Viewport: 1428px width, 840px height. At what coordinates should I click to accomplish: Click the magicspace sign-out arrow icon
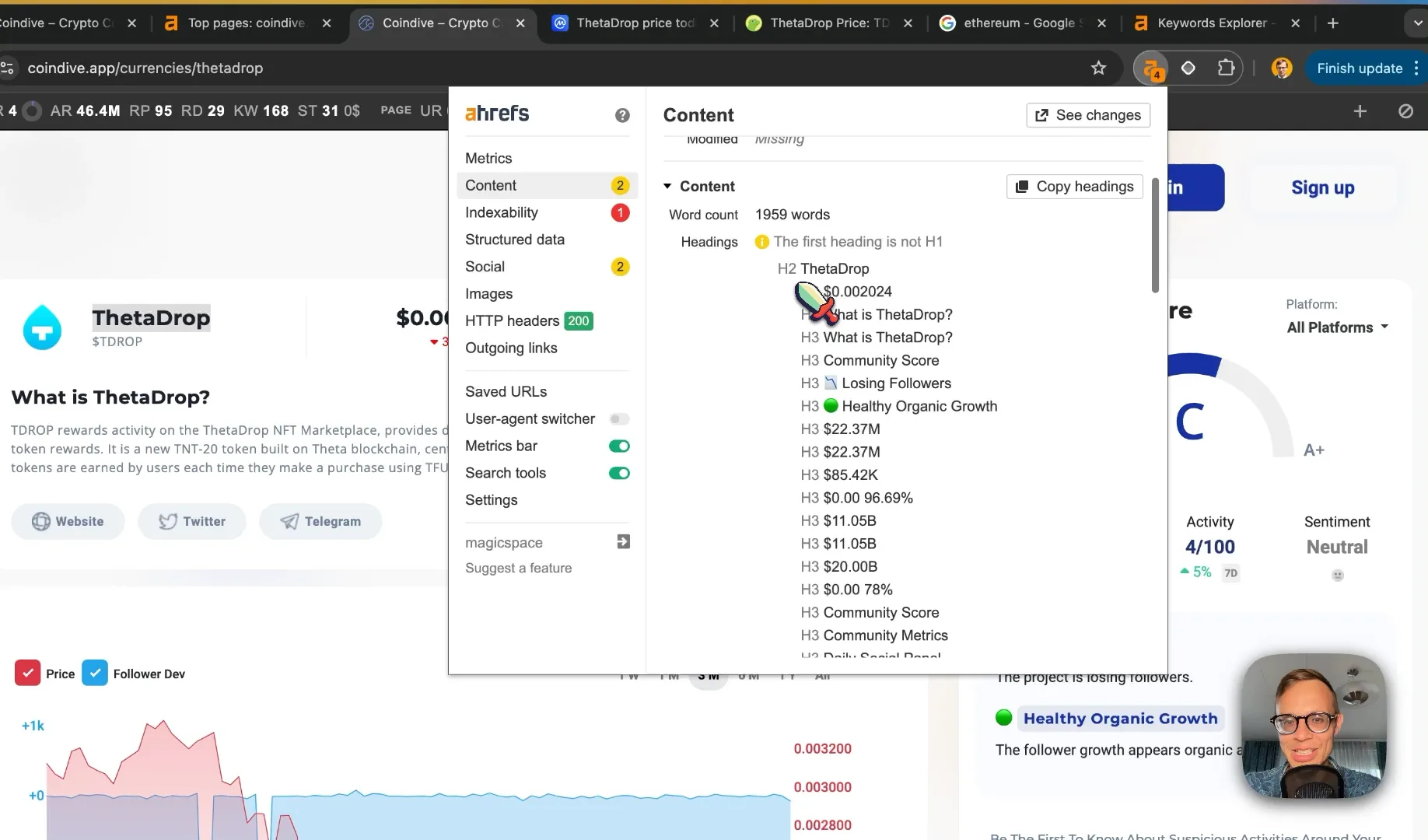coord(623,541)
